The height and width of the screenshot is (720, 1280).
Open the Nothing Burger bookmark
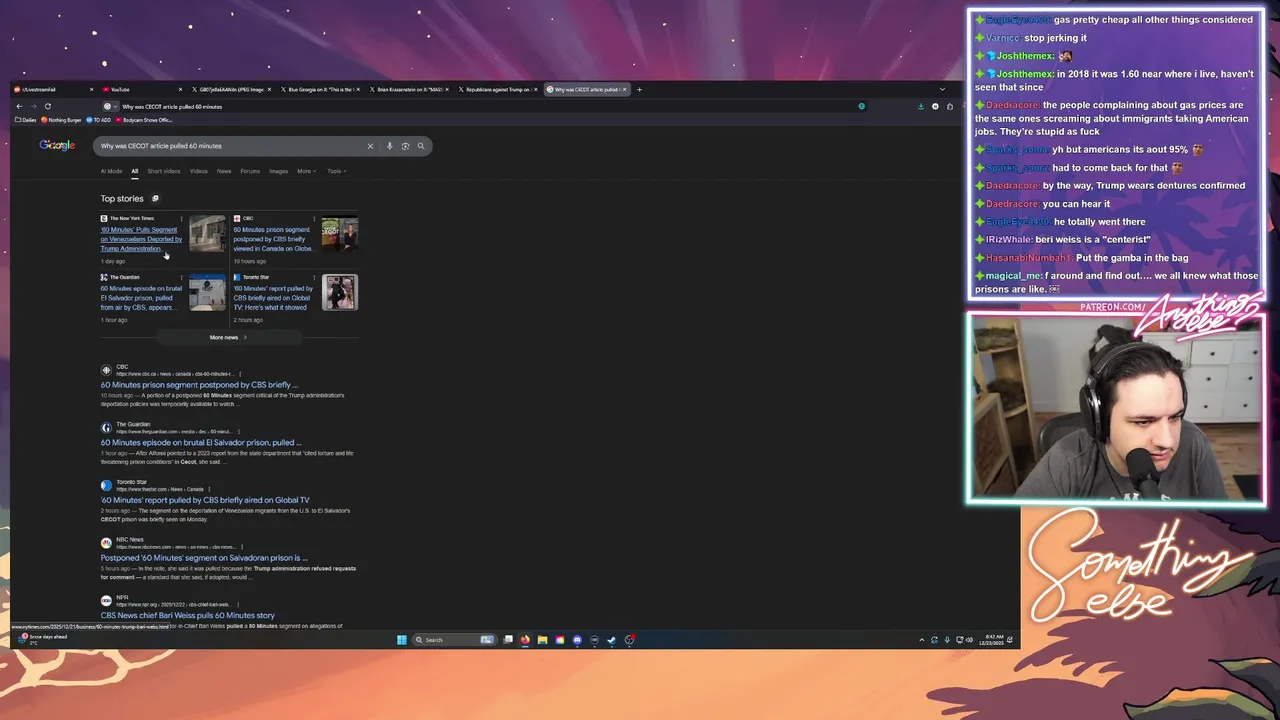62,120
